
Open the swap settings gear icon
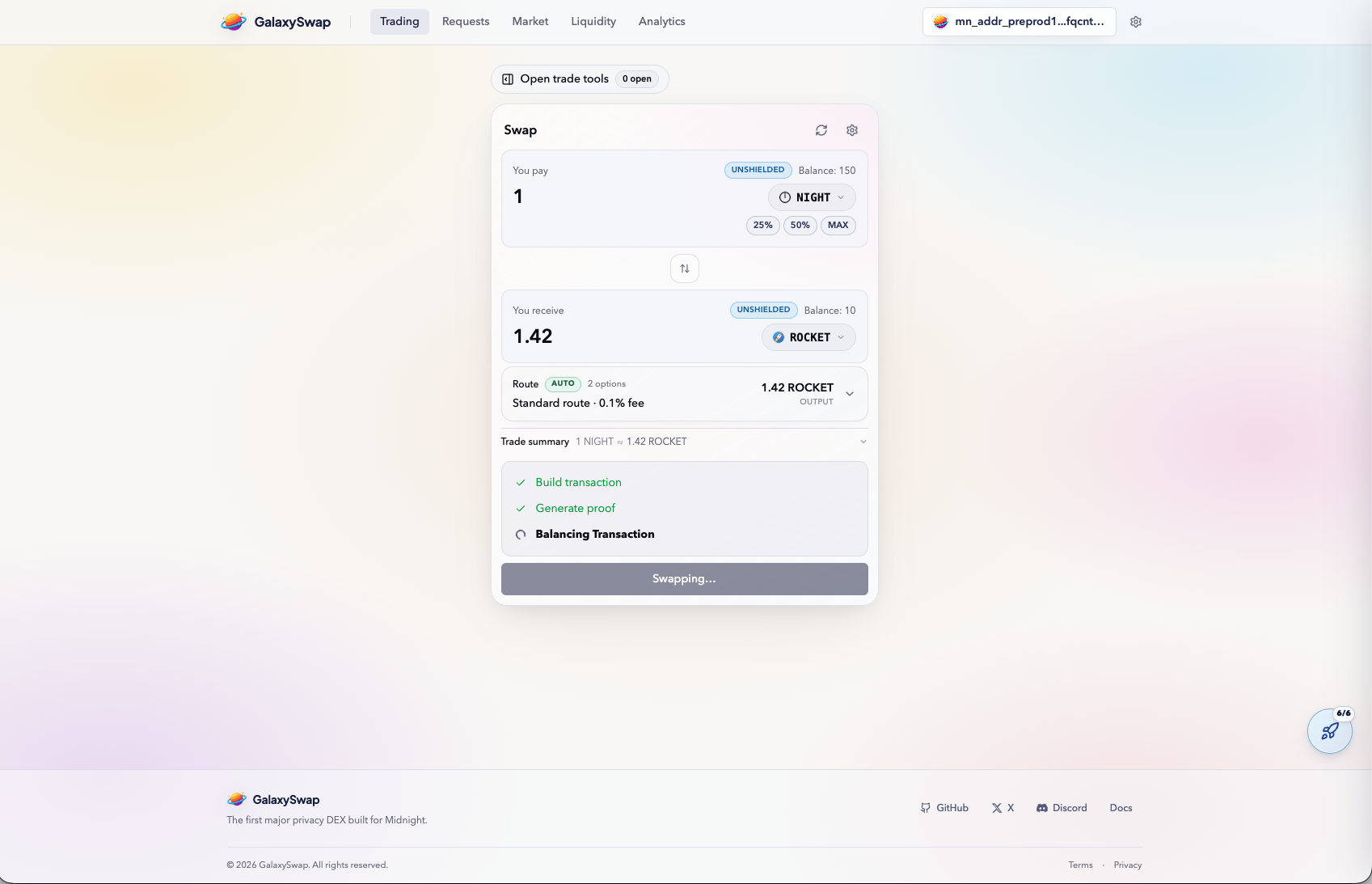851,129
